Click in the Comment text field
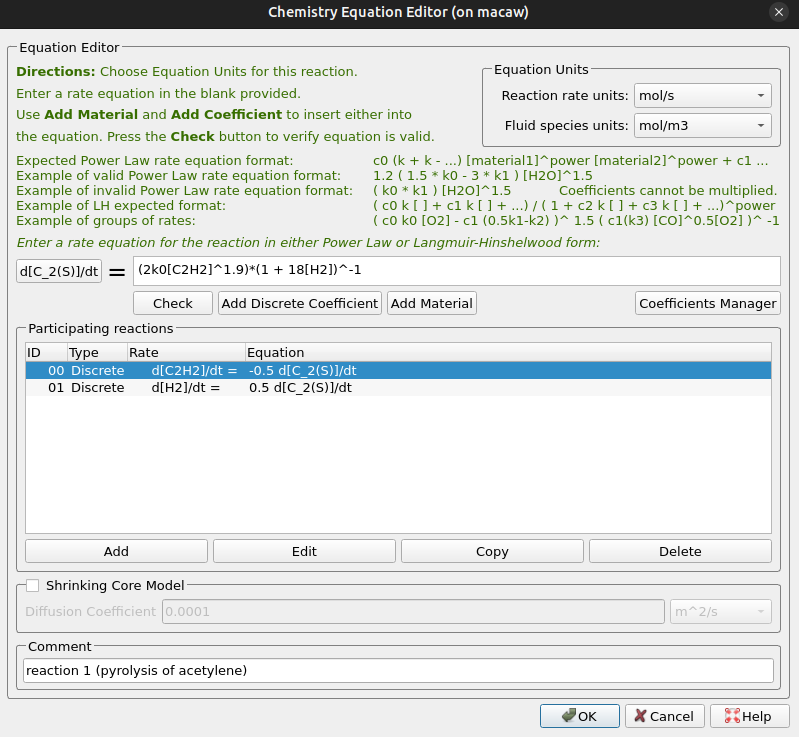This screenshot has height=737, width=799. (398, 670)
